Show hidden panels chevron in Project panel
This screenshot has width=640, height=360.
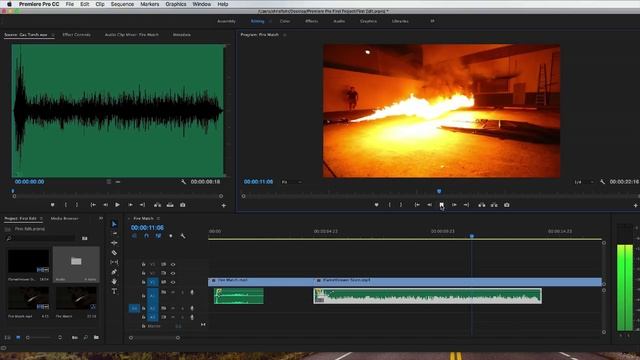101,219
